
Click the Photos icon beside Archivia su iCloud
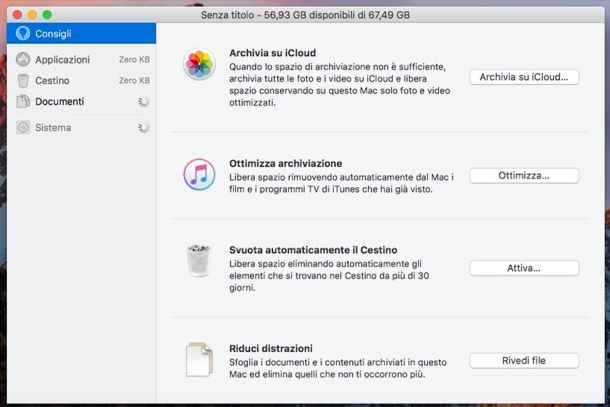coord(199,64)
